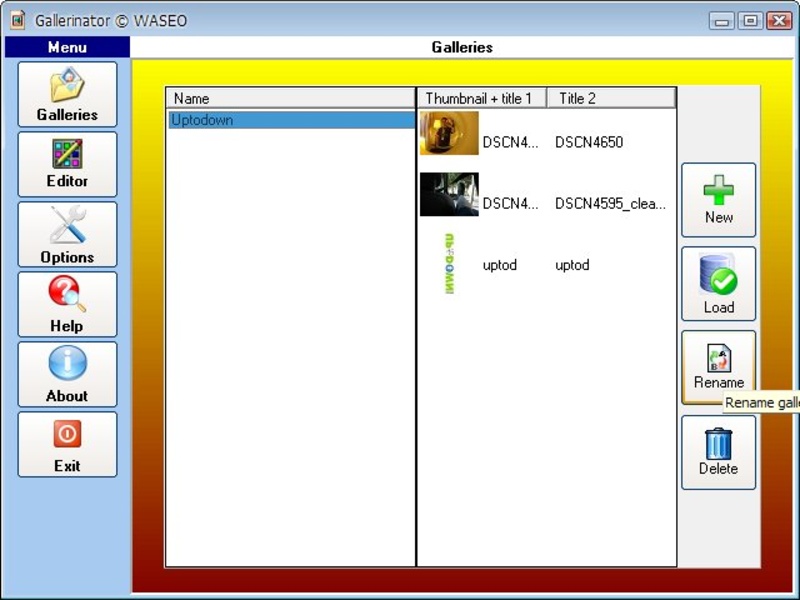Open the Galleries section from menu
Viewport: 800px width, 600px height.
point(67,94)
